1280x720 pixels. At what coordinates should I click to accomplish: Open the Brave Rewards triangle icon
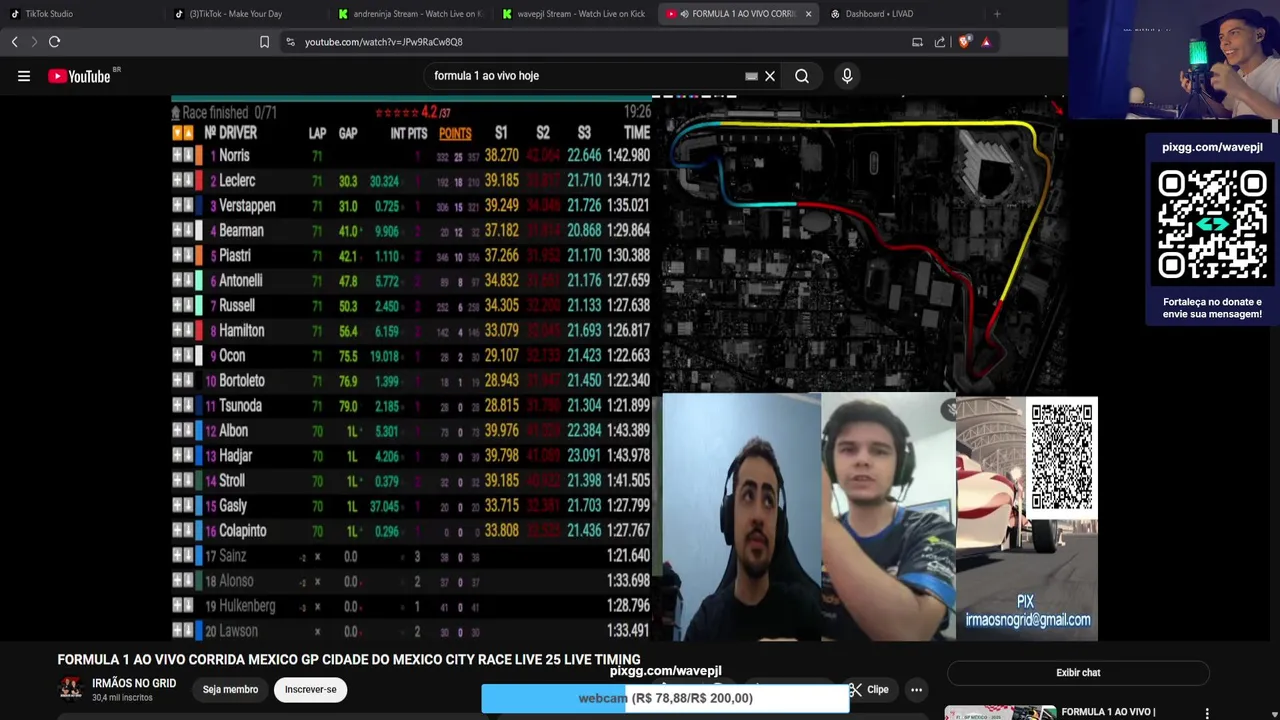(986, 42)
